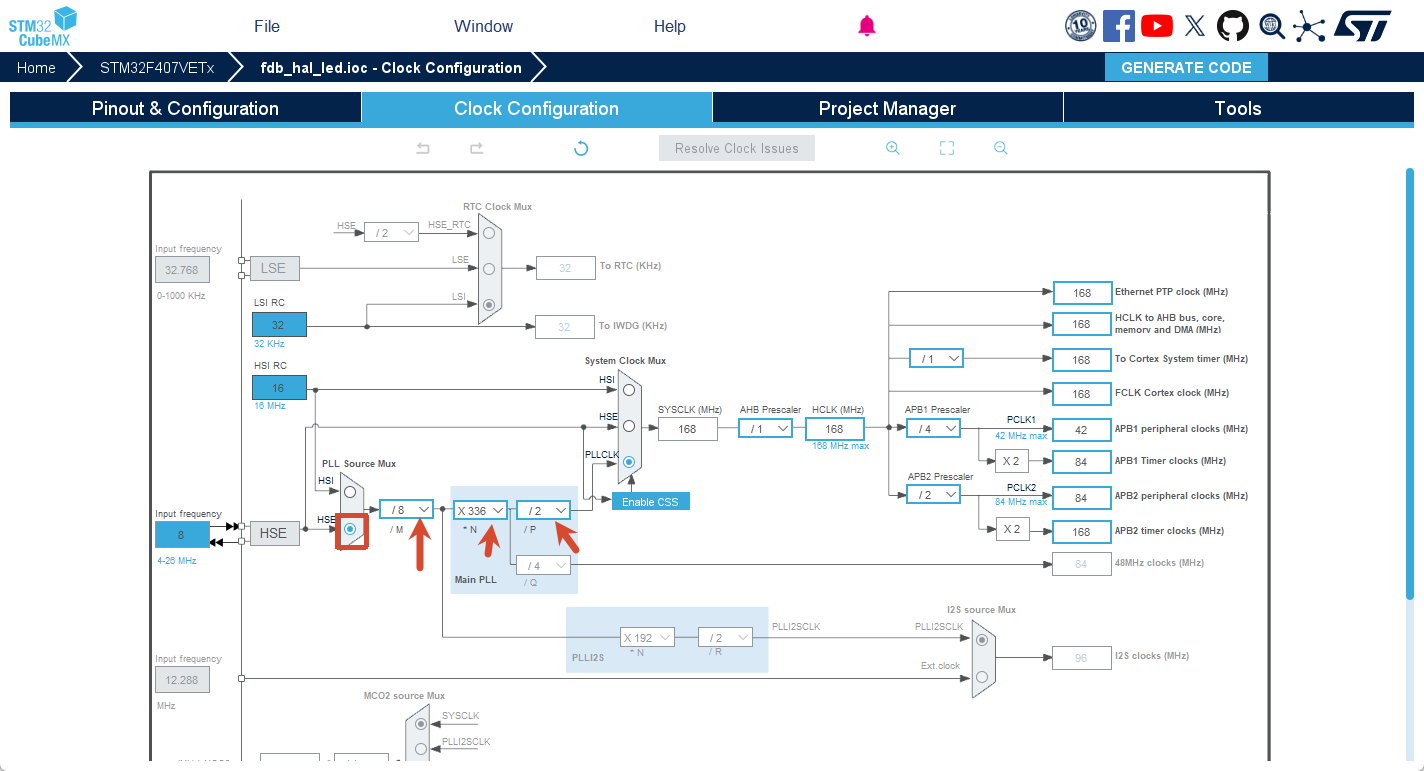Open the APB1 Prescaler dropdown
This screenshot has height=771, width=1424.
tap(933, 428)
